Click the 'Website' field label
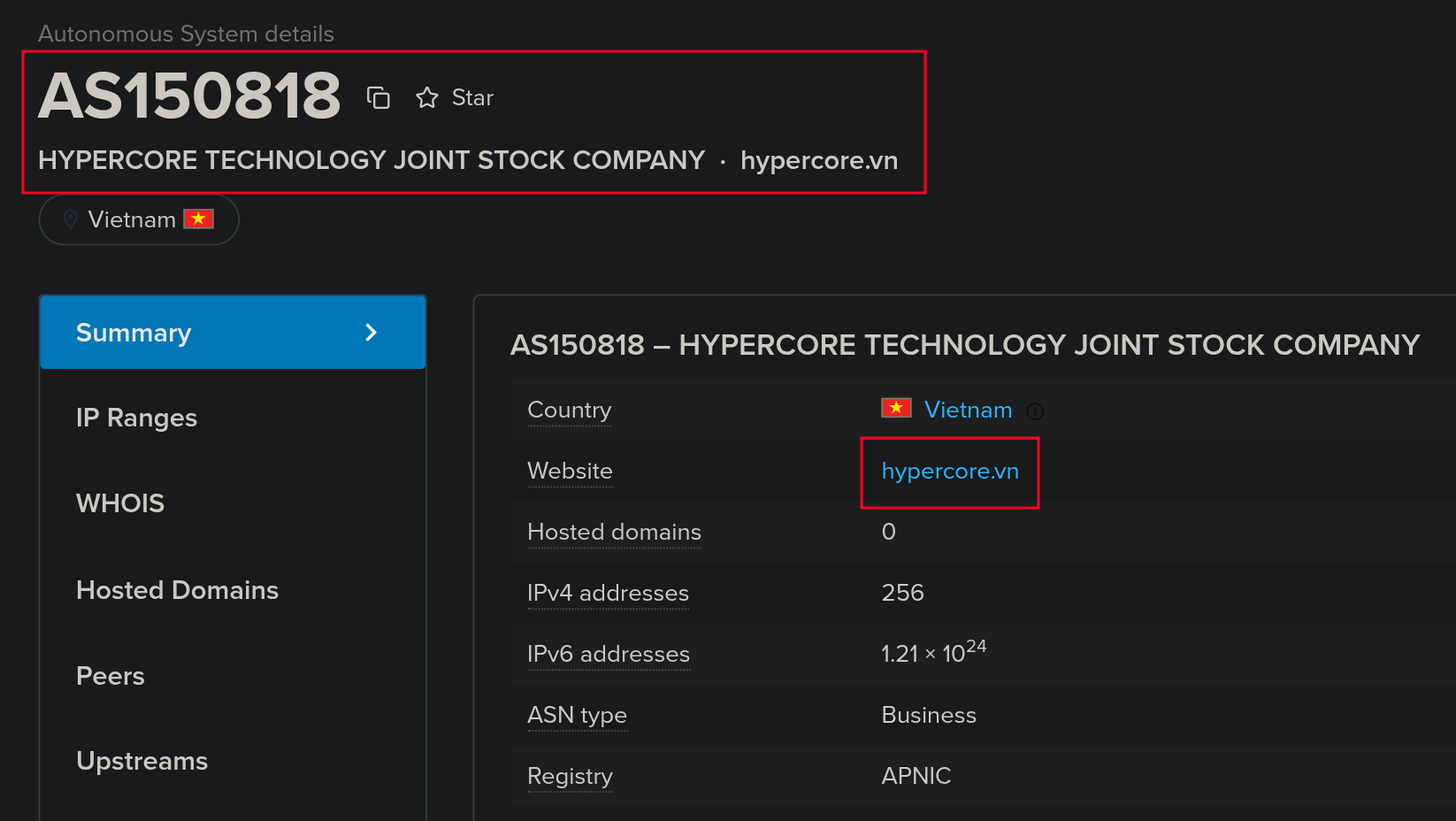 (570, 472)
